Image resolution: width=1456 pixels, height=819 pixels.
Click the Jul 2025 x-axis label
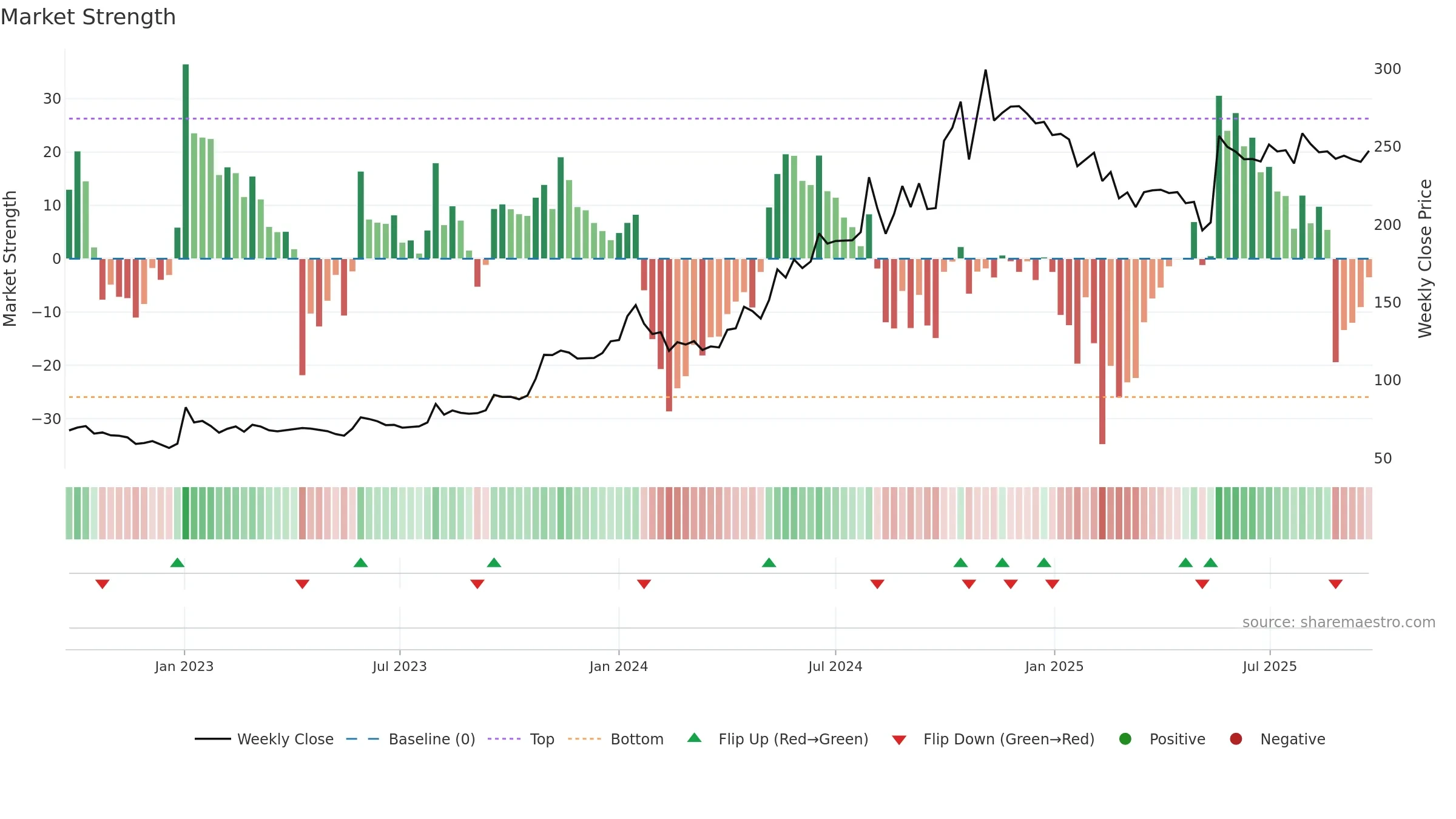point(1270,666)
